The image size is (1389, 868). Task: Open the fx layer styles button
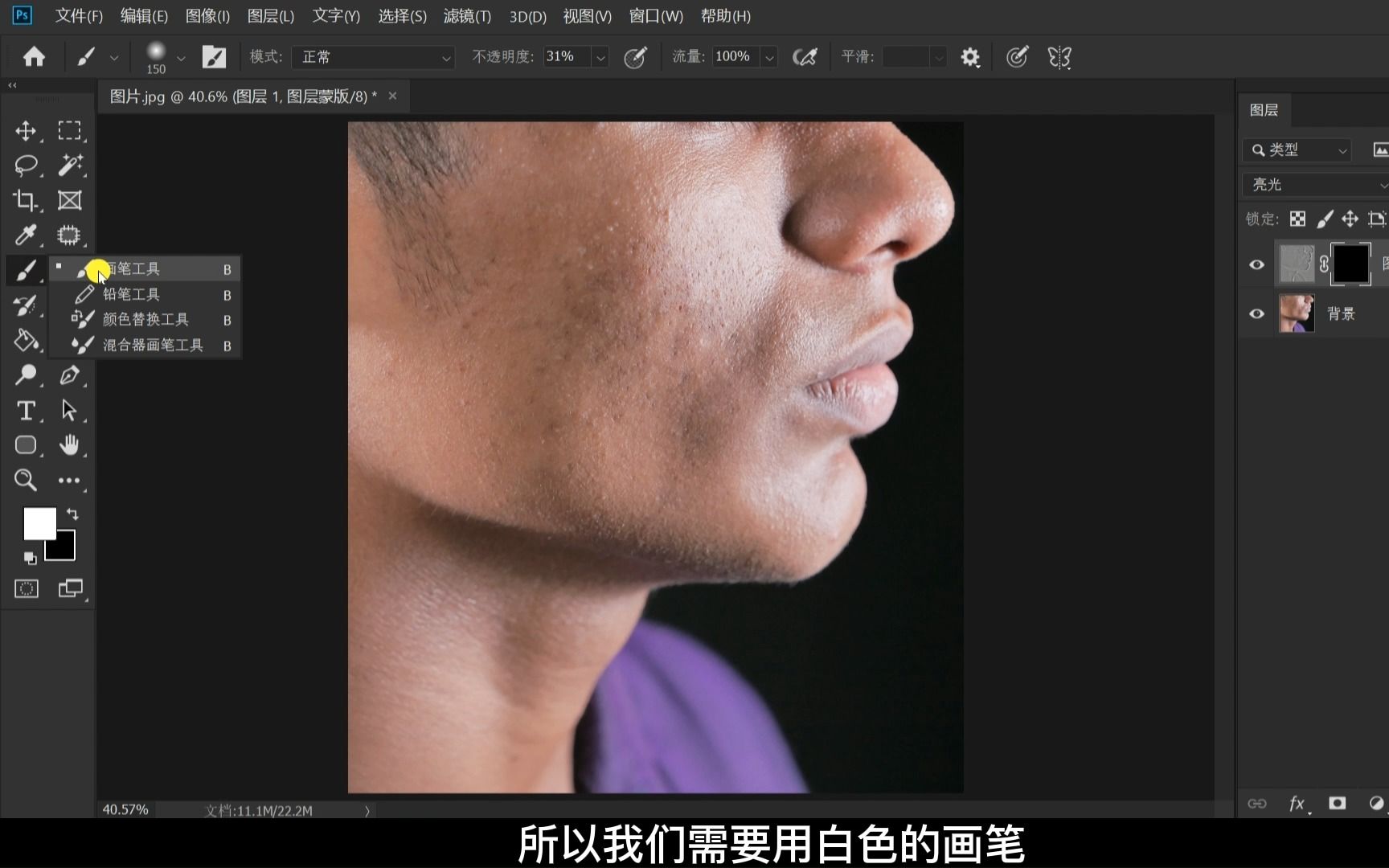[x=1296, y=803]
